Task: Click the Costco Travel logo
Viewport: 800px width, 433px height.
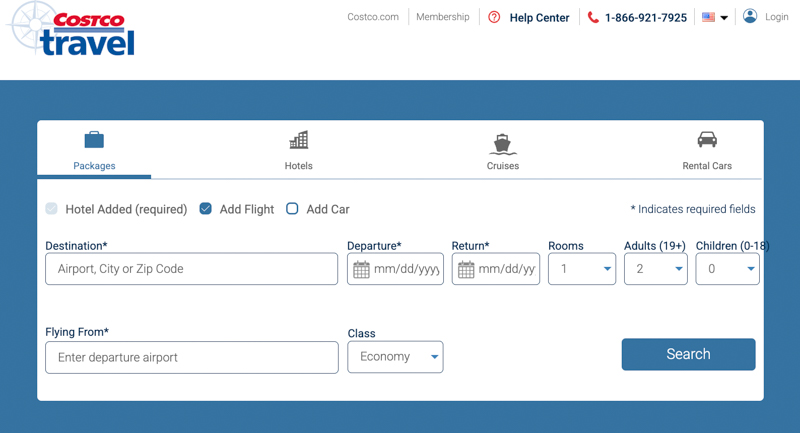Action: click(72, 29)
